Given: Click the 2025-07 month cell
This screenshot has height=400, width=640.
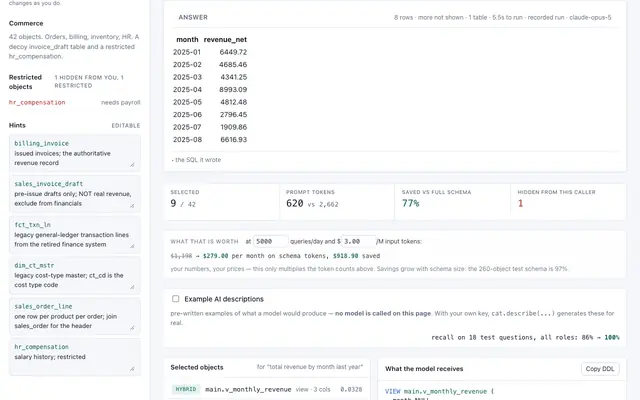Looking at the screenshot, I should pos(187,127).
